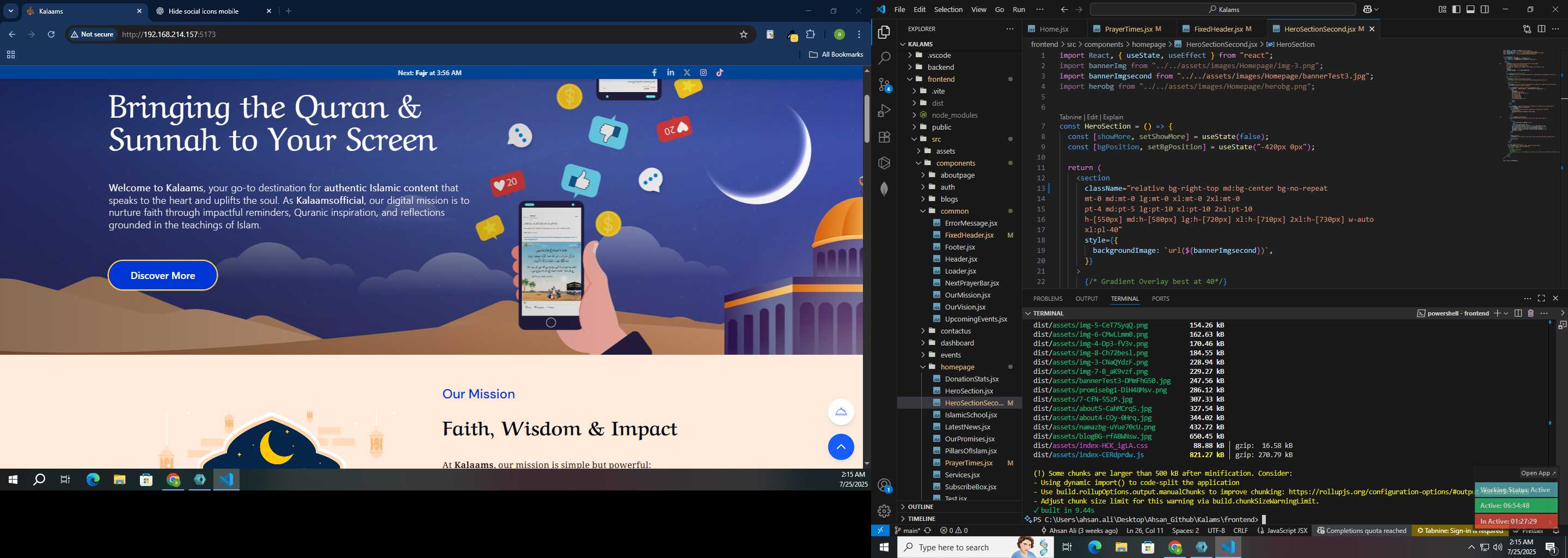Open the Run menu

tap(1019, 9)
